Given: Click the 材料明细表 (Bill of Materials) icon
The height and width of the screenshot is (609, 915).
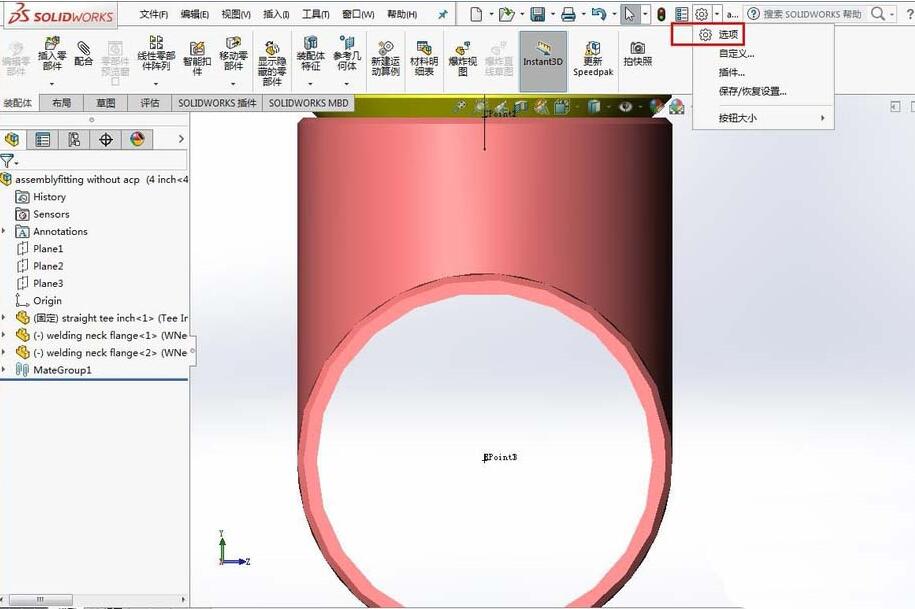Looking at the screenshot, I should [424, 57].
